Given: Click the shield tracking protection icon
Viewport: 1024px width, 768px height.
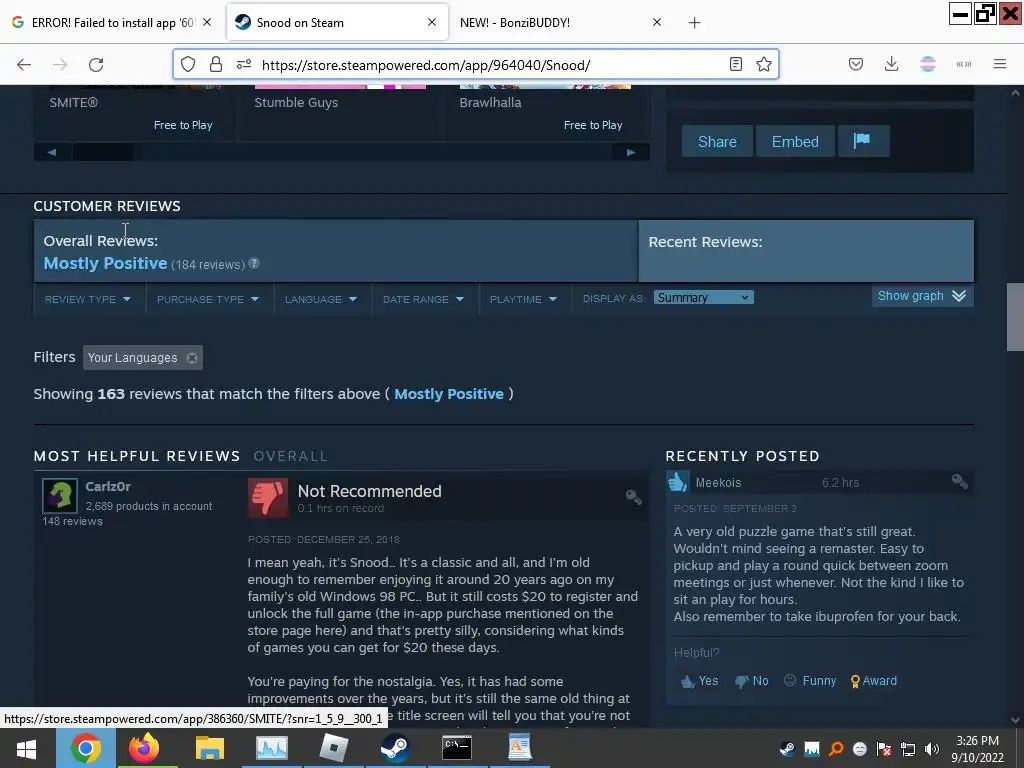Looking at the screenshot, I should coord(188,64).
